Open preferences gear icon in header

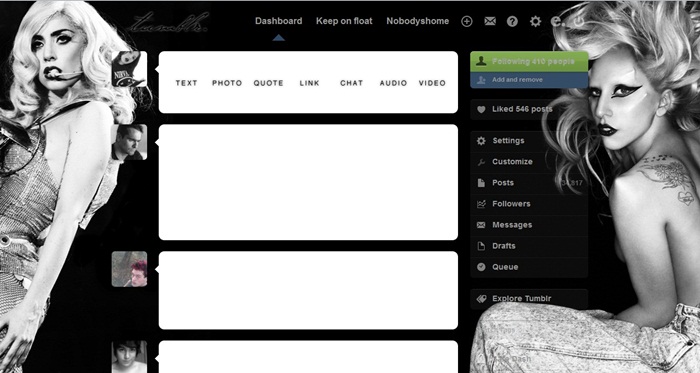[x=535, y=21]
